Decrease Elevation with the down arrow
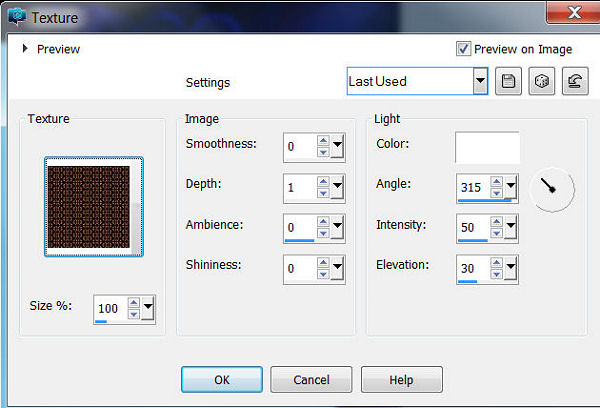 coord(497,274)
